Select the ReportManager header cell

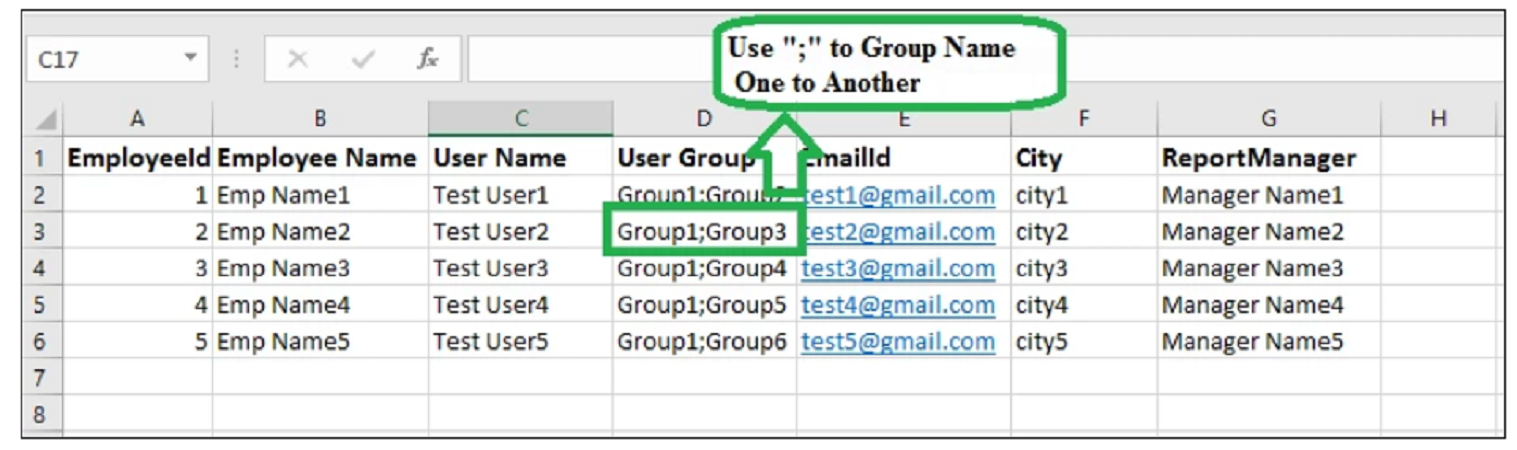tap(1269, 158)
